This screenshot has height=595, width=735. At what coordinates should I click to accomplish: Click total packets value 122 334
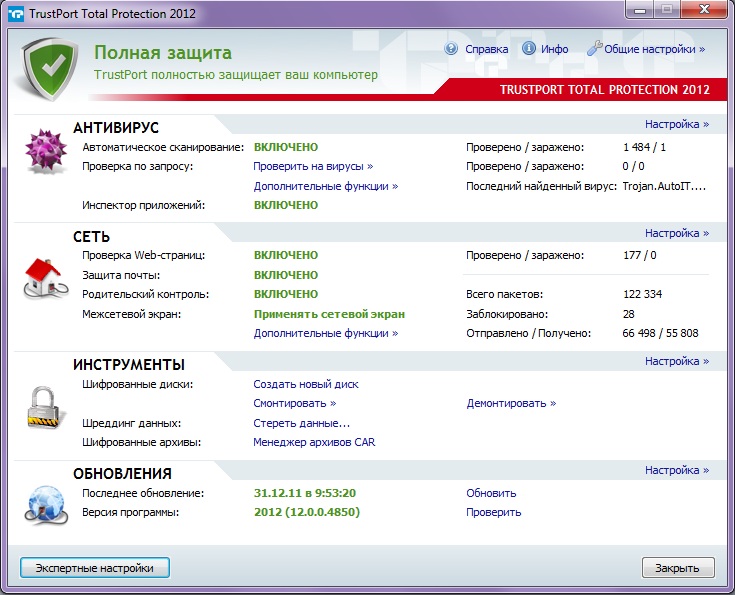click(x=642, y=294)
